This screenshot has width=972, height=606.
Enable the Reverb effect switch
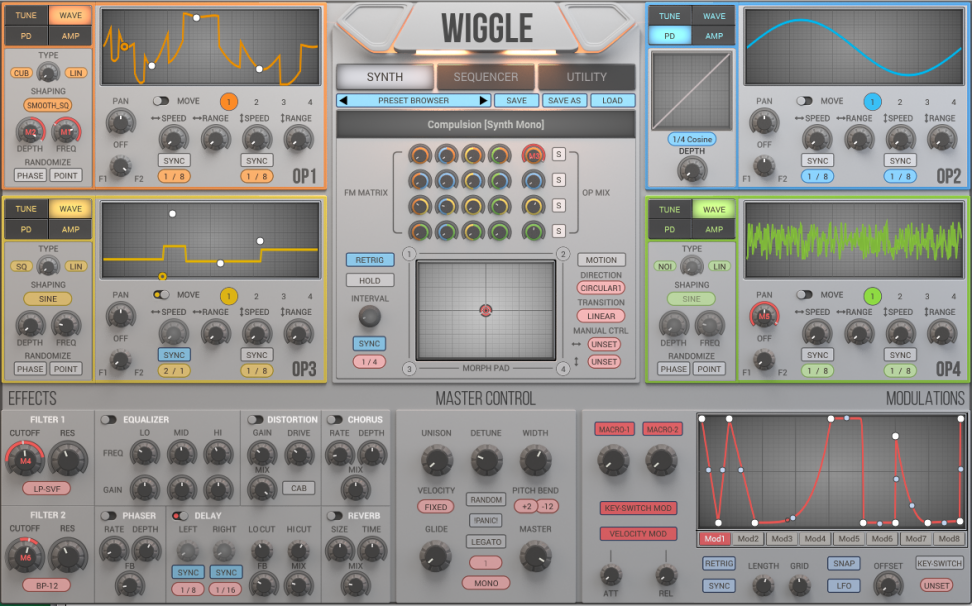(x=333, y=516)
